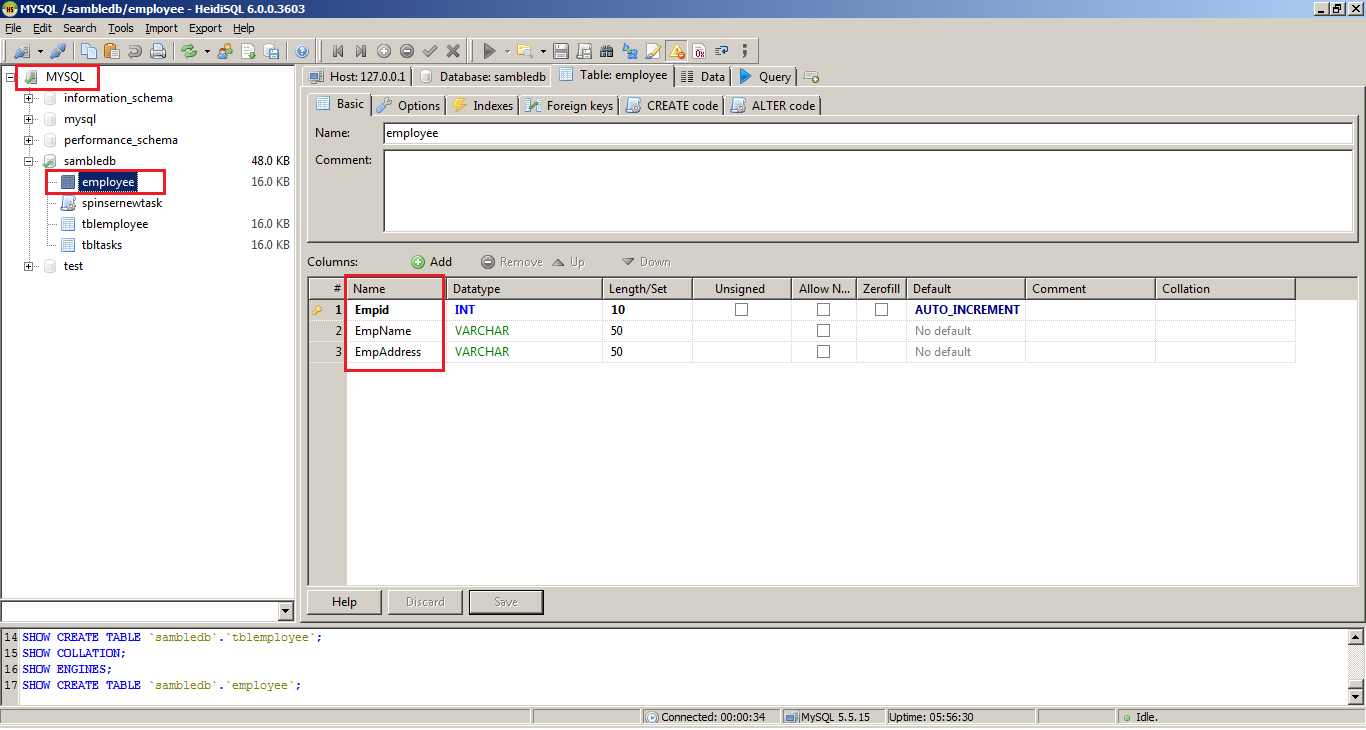Viewport: 1366px width, 730px height.
Task: Click into the table Name field
Action: (x=868, y=133)
